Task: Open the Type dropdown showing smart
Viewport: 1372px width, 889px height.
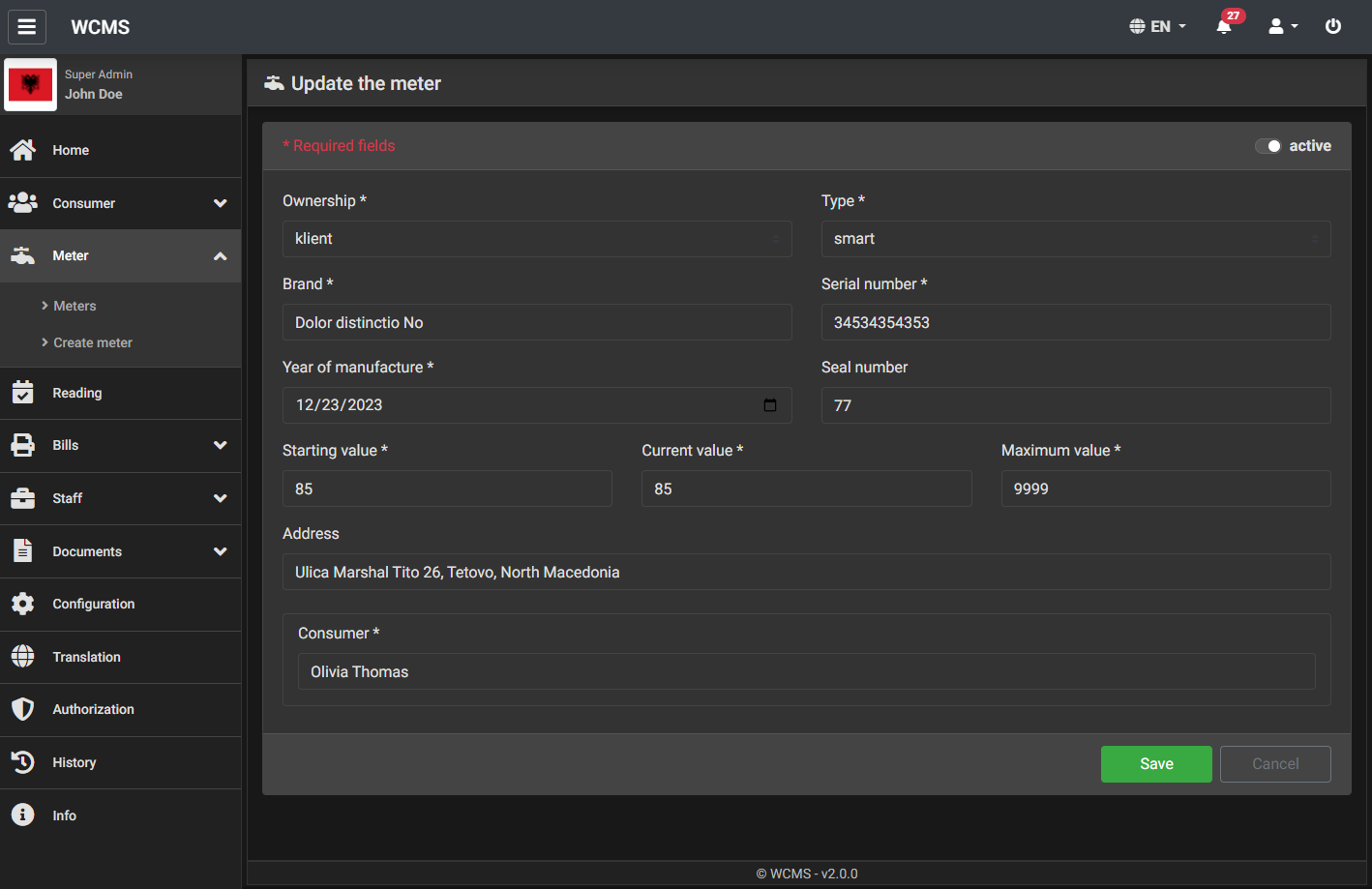Action: tap(1076, 239)
